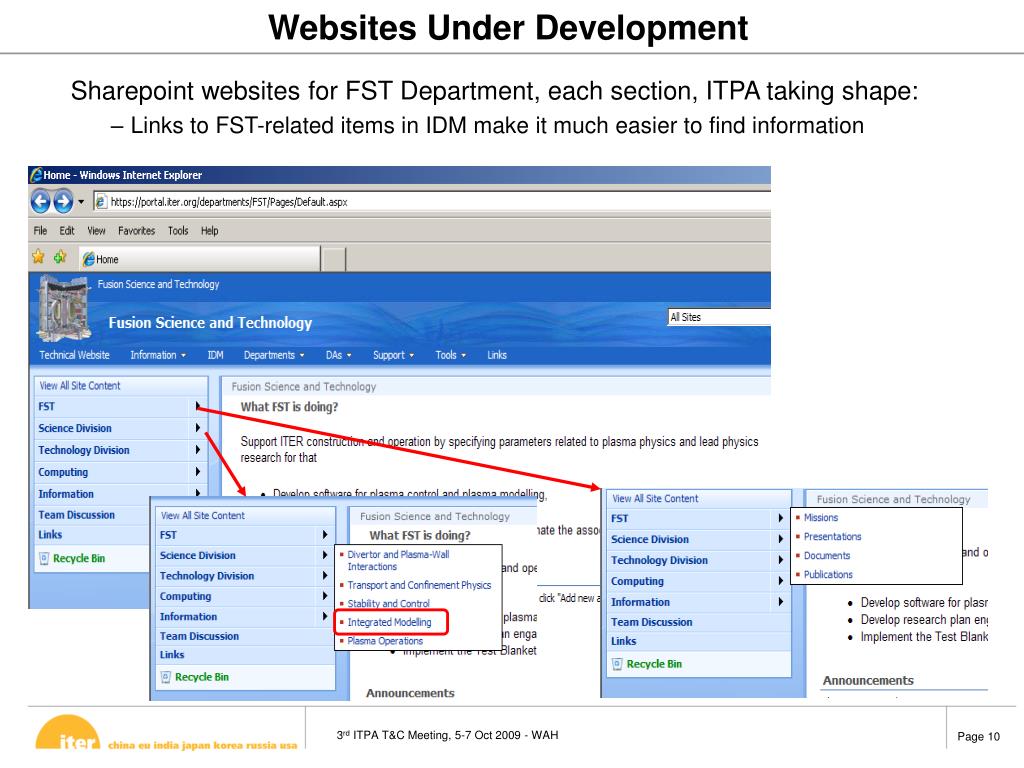1024x768 pixels.
Task: Open the IDM navigation link
Action: coord(216,355)
